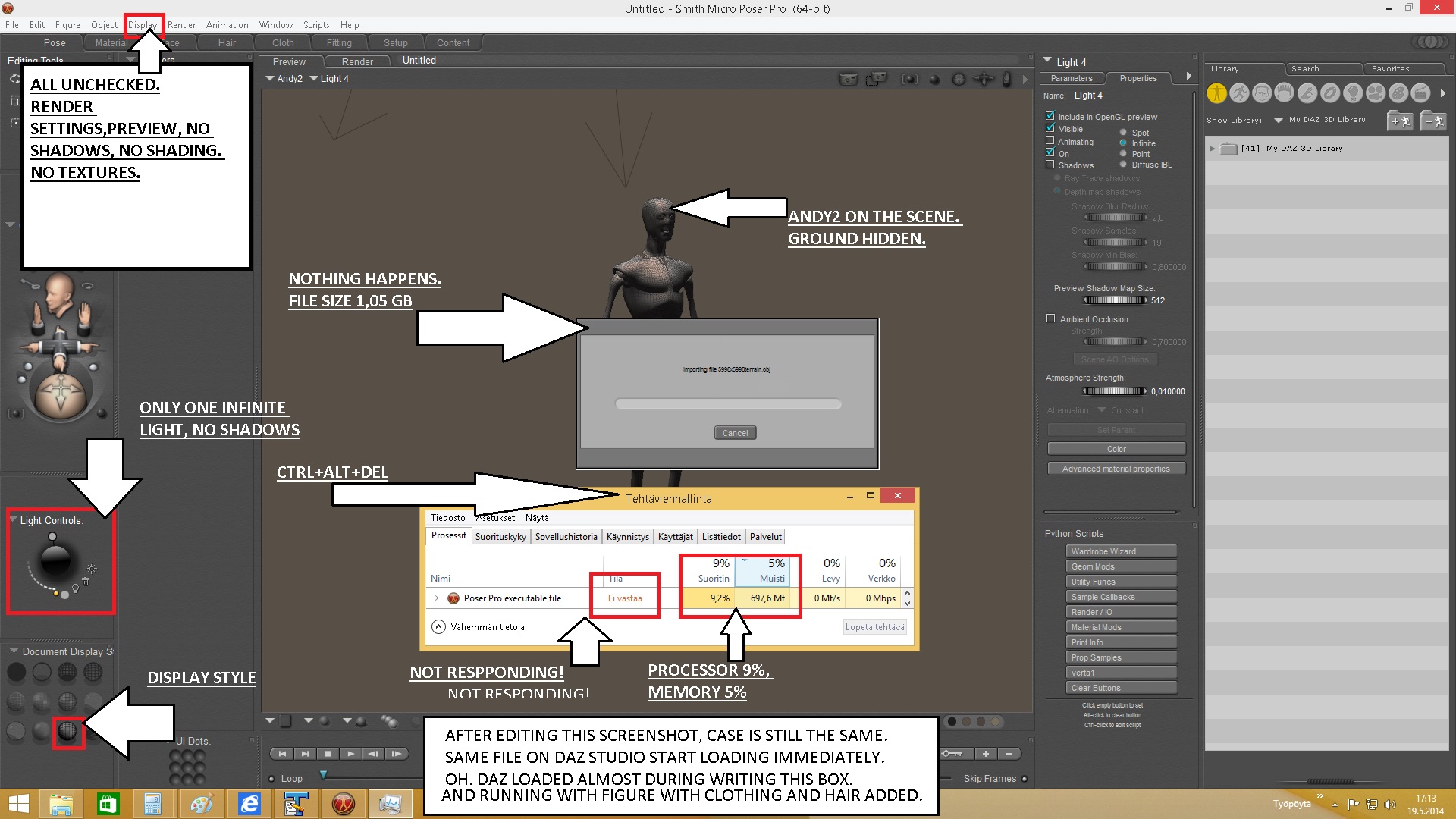This screenshot has height=819, width=1456.
Task: Open the Show Library dropdown
Action: point(1278,121)
